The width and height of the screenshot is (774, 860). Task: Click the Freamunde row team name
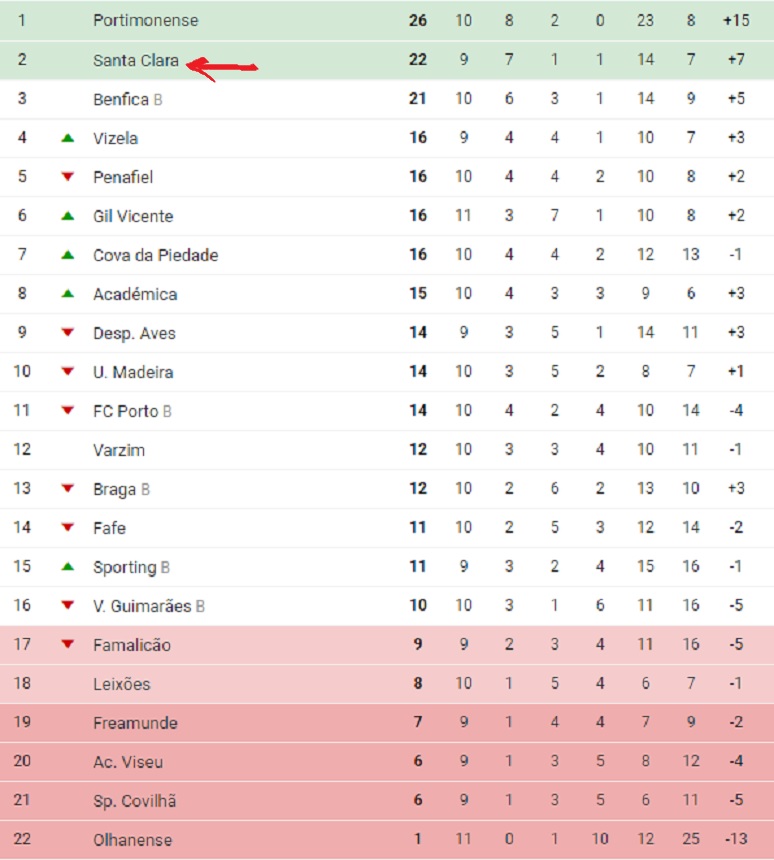(x=135, y=723)
